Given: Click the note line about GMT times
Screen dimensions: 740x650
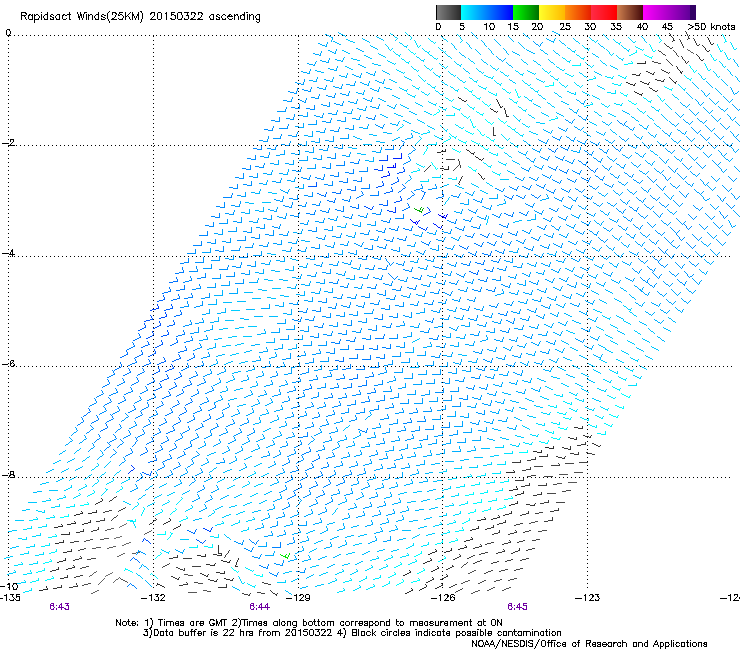Looking at the screenshot, I should (x=309, y=623).
